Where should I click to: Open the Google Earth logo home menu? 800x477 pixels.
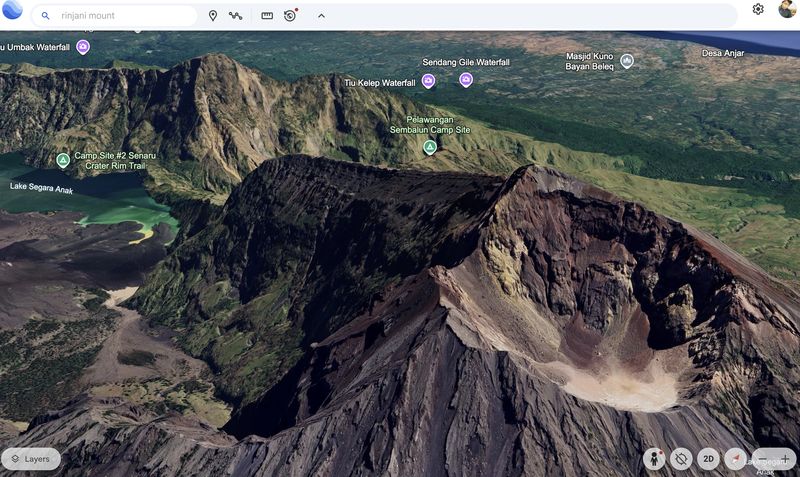(12, 9)
